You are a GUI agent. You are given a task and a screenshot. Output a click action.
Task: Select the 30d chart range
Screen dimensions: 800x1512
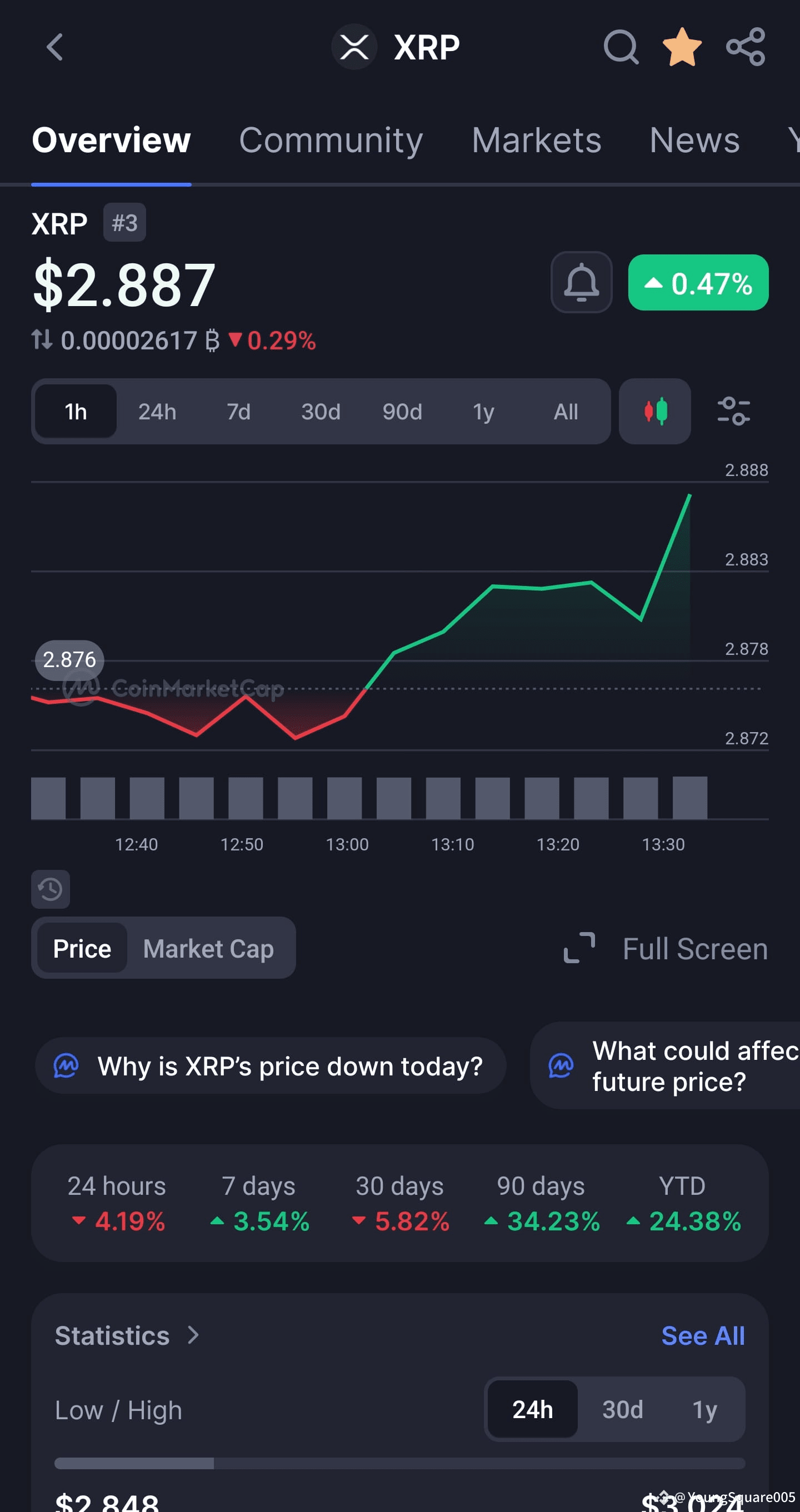click(321, 412)
